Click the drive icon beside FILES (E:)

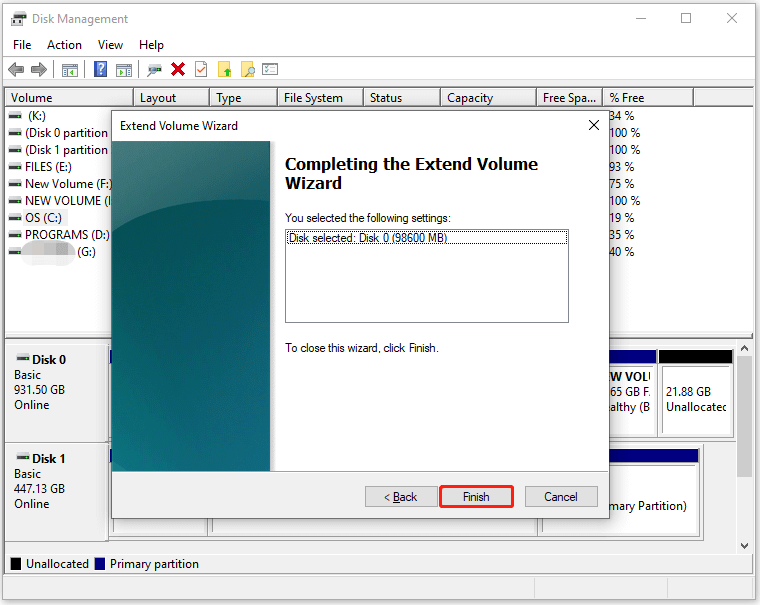pos(16,167)
